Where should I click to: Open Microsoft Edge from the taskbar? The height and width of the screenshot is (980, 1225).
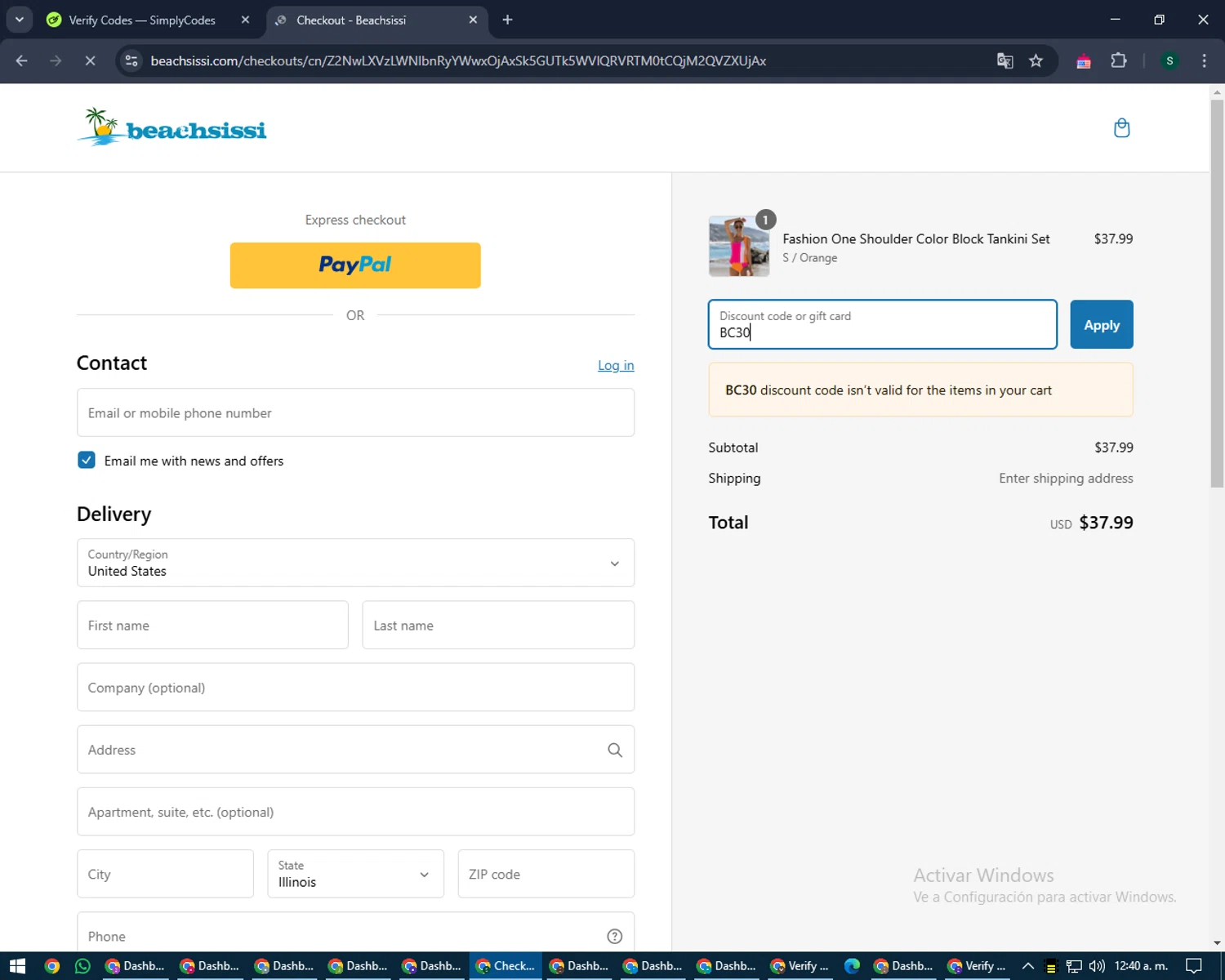coord(852,966)
